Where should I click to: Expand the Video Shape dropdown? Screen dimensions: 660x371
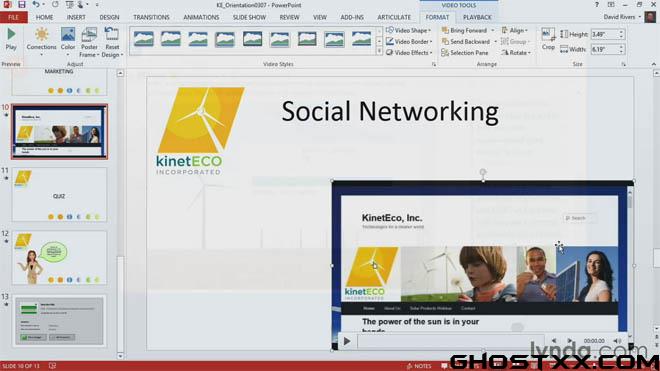[x=408, y=30]
